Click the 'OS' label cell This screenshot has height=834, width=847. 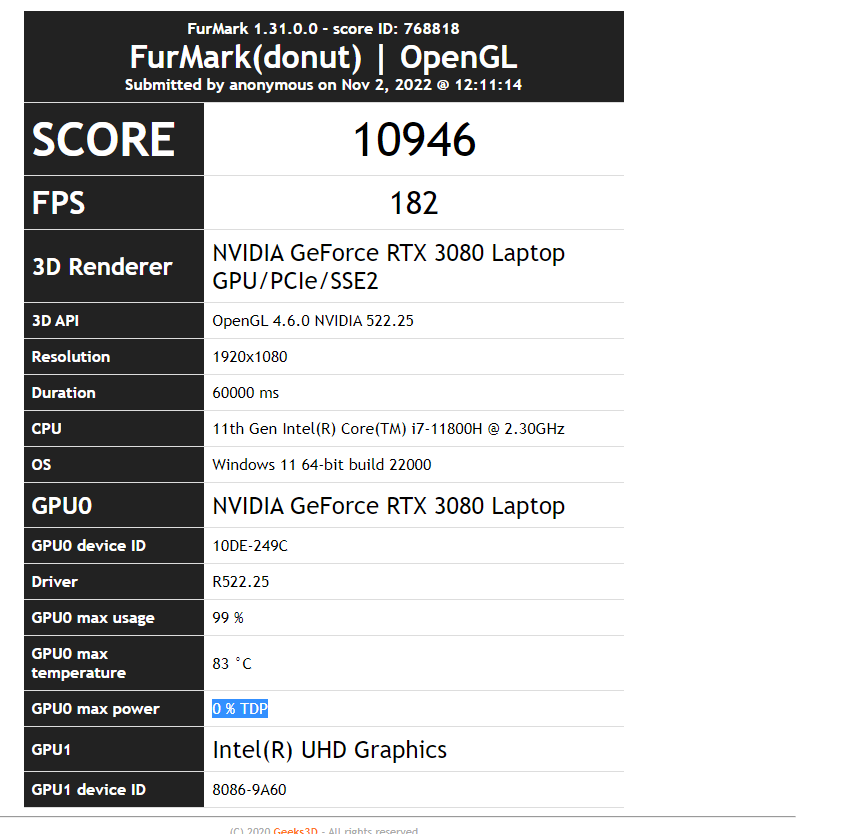[114, 465]
